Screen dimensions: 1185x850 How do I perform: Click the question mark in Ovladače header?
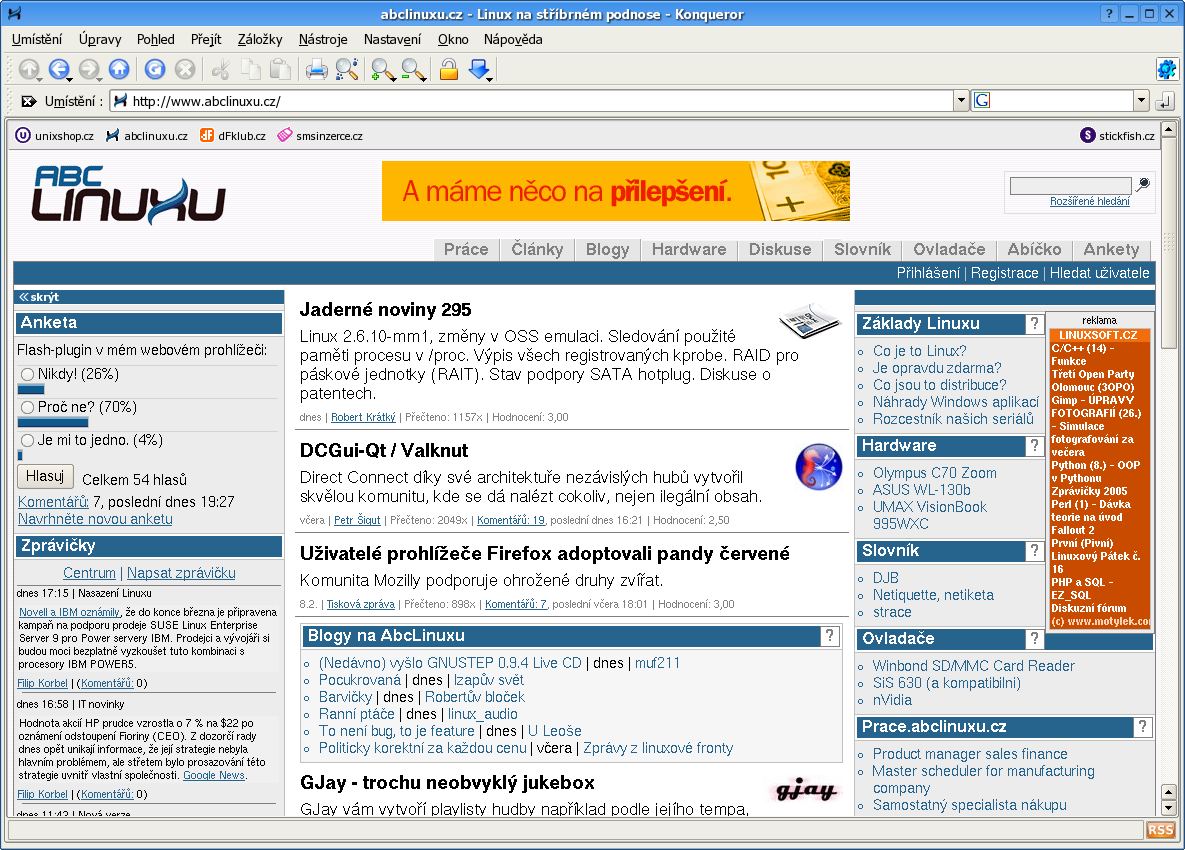click(x=1034, y=639)
